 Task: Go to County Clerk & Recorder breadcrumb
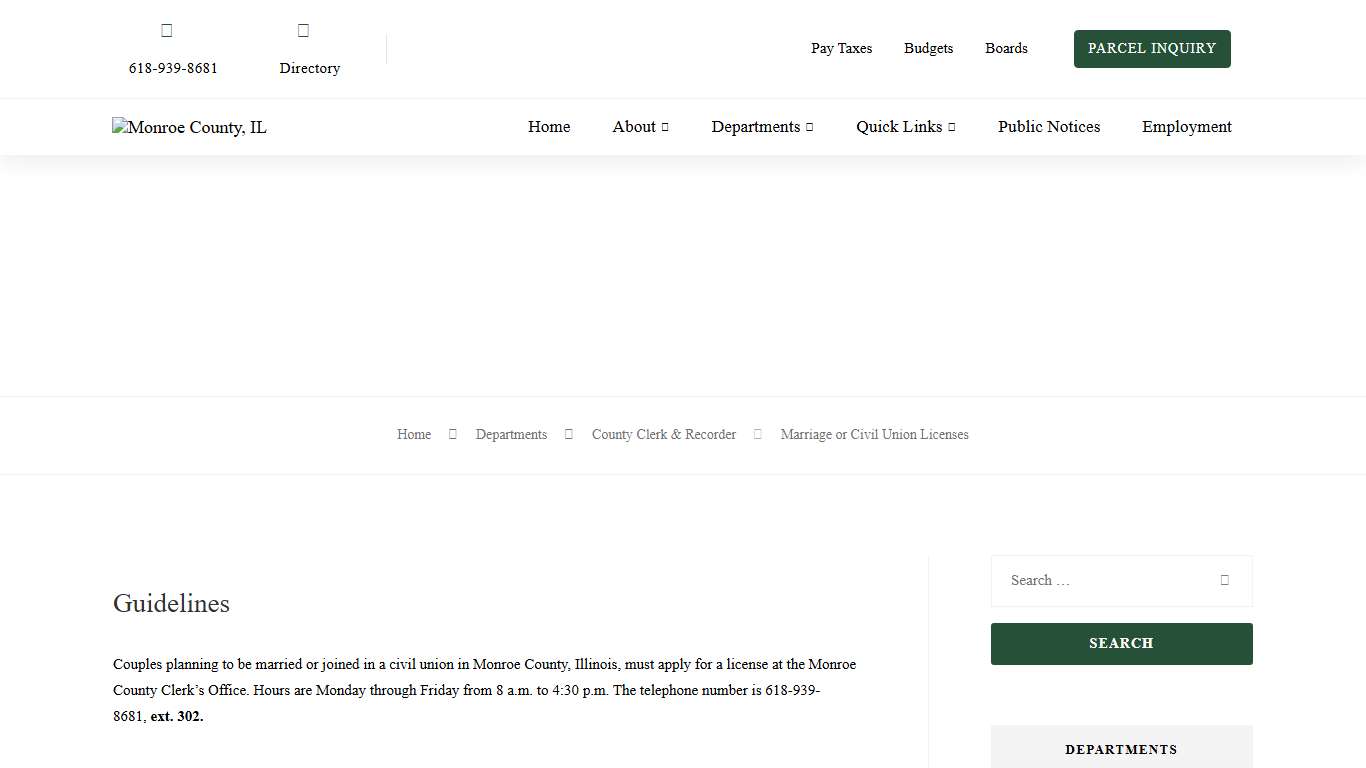click(663, 434)
